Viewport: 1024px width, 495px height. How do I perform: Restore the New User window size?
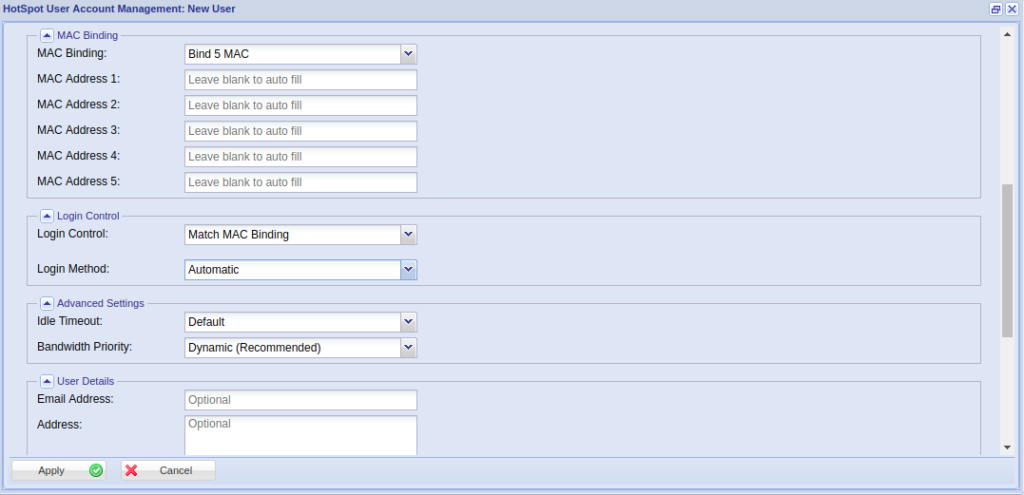[996, 8]
